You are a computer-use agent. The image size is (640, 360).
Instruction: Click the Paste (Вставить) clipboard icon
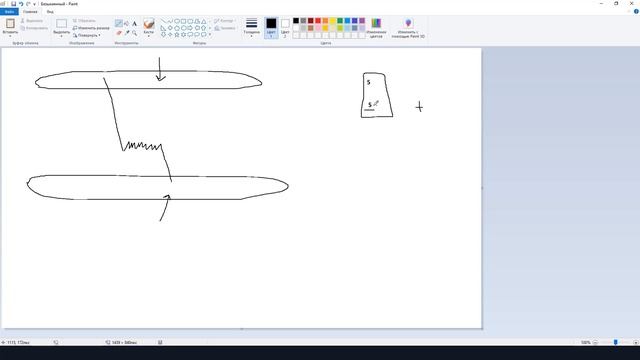[x=10, y=24]
